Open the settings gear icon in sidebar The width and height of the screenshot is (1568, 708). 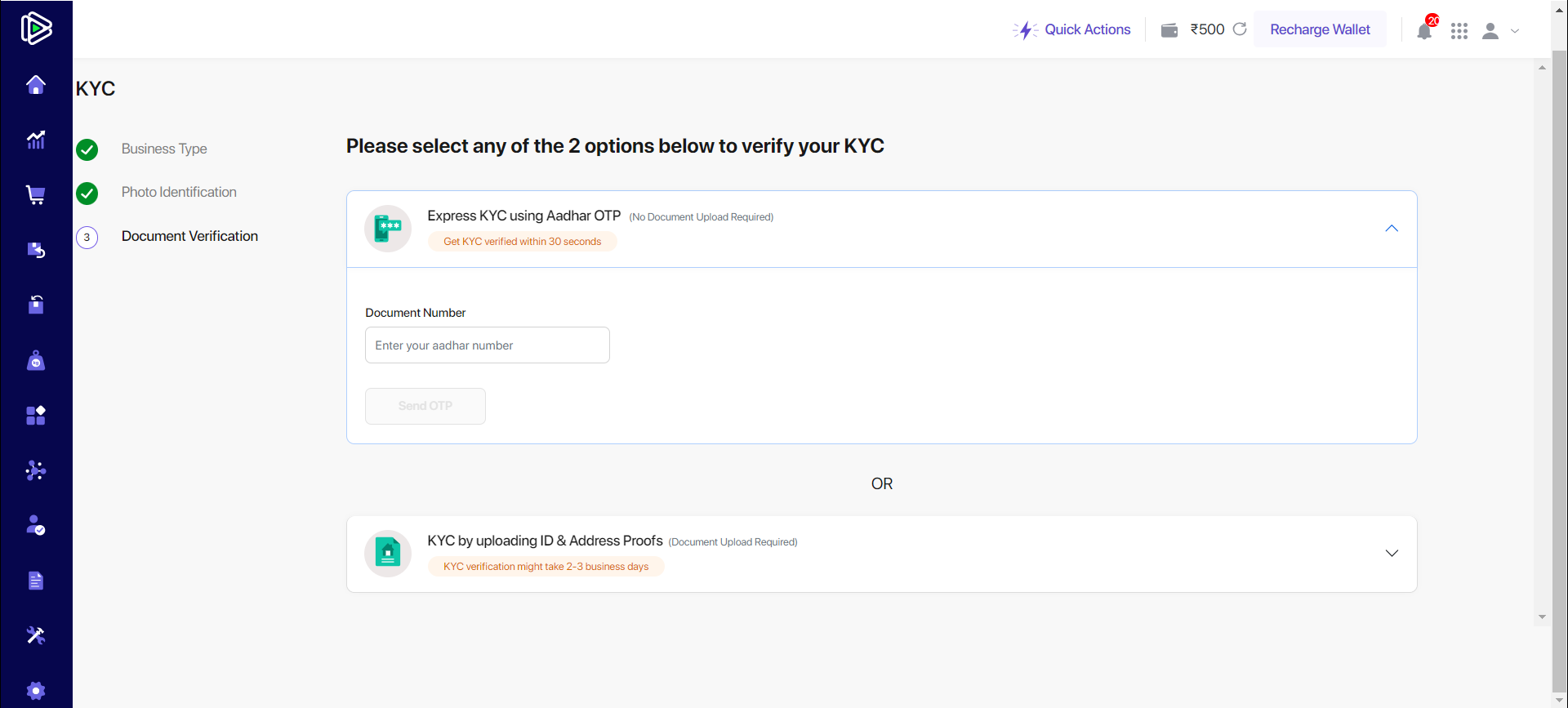click(36, 691)
